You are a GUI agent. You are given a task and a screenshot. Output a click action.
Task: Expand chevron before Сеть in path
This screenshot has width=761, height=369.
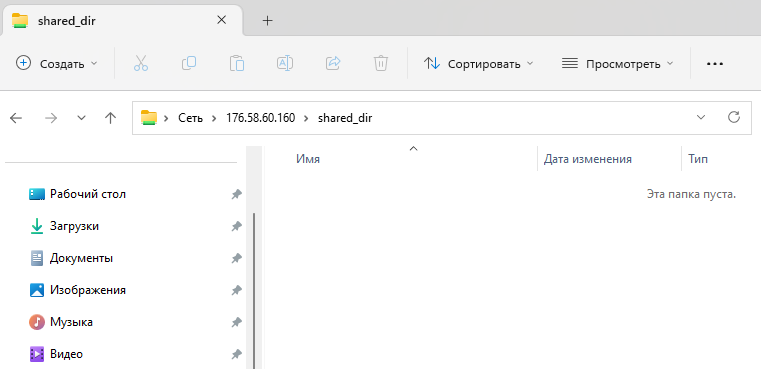click(166, 118)
